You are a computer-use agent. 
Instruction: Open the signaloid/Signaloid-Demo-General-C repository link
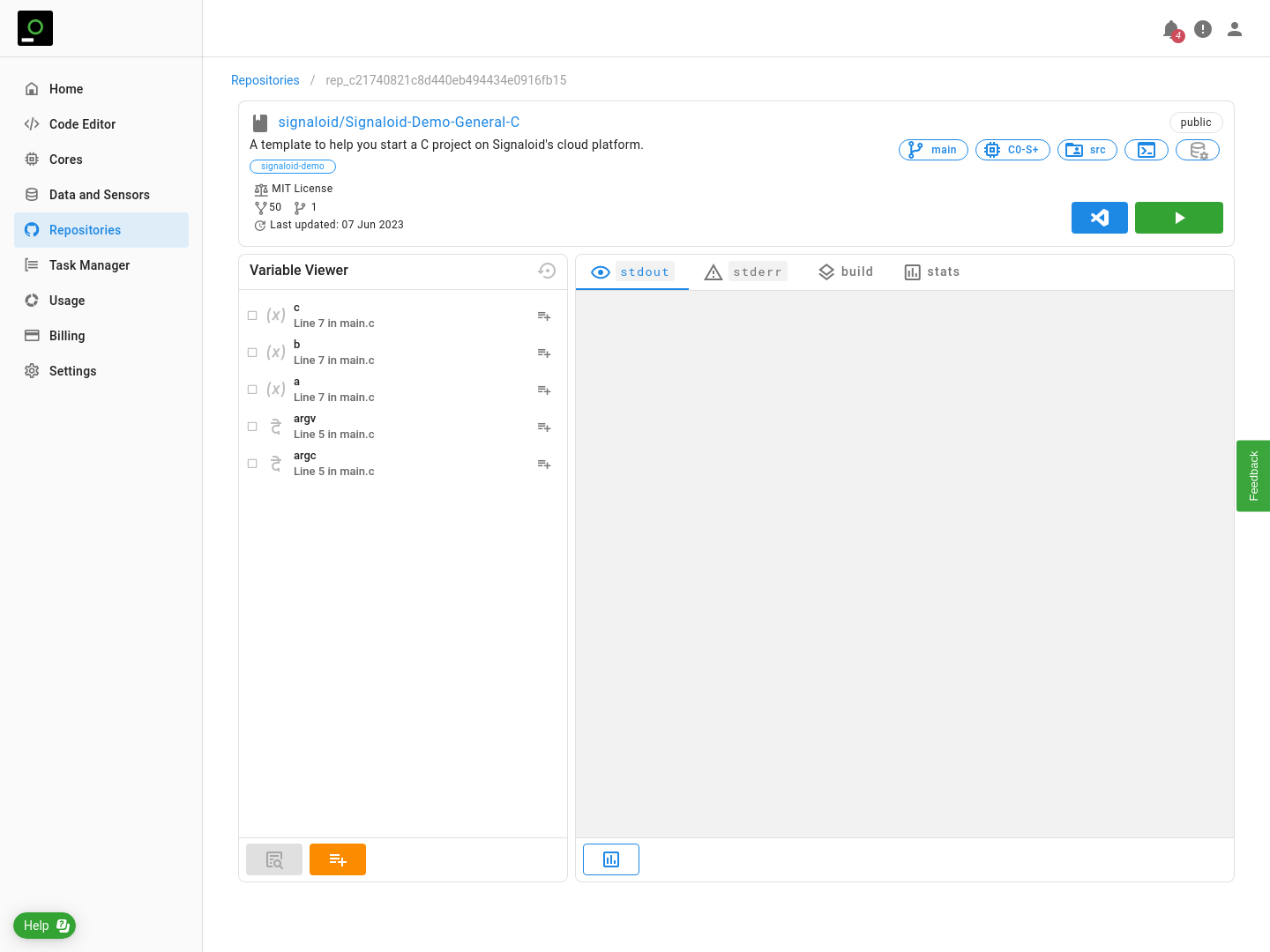click(399, 123)
